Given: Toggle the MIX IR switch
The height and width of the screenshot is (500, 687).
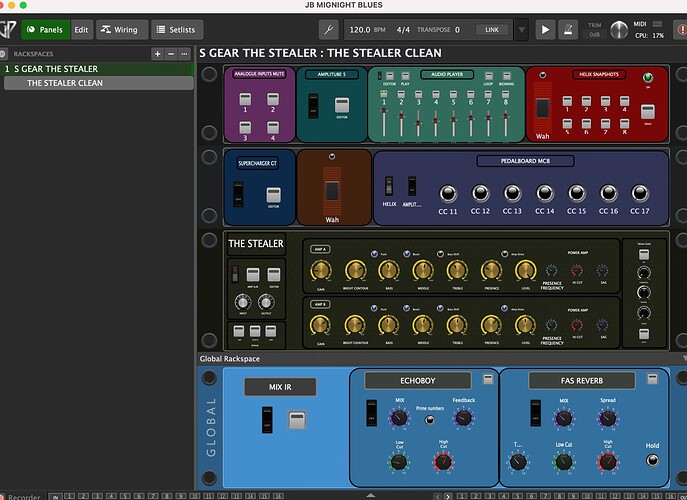Looking at the screenshot, I should (x=267, y=420).
